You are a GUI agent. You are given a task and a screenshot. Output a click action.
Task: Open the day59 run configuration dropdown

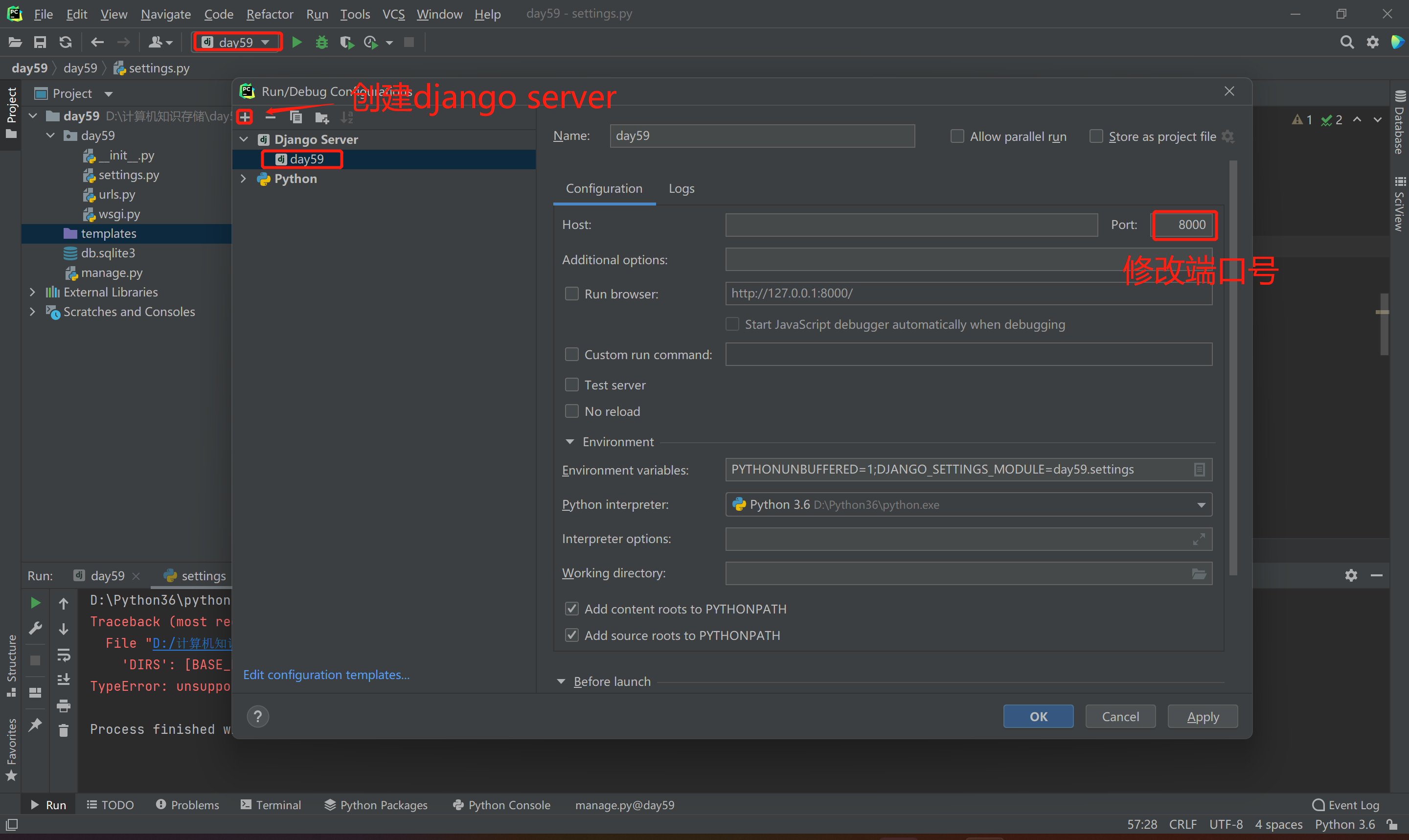point(237,43)
